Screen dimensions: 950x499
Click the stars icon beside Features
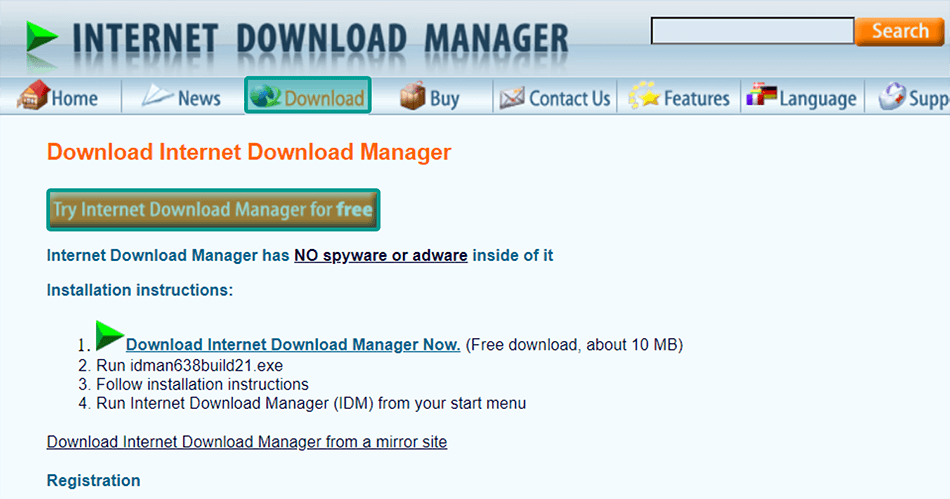tap(643, 96)
